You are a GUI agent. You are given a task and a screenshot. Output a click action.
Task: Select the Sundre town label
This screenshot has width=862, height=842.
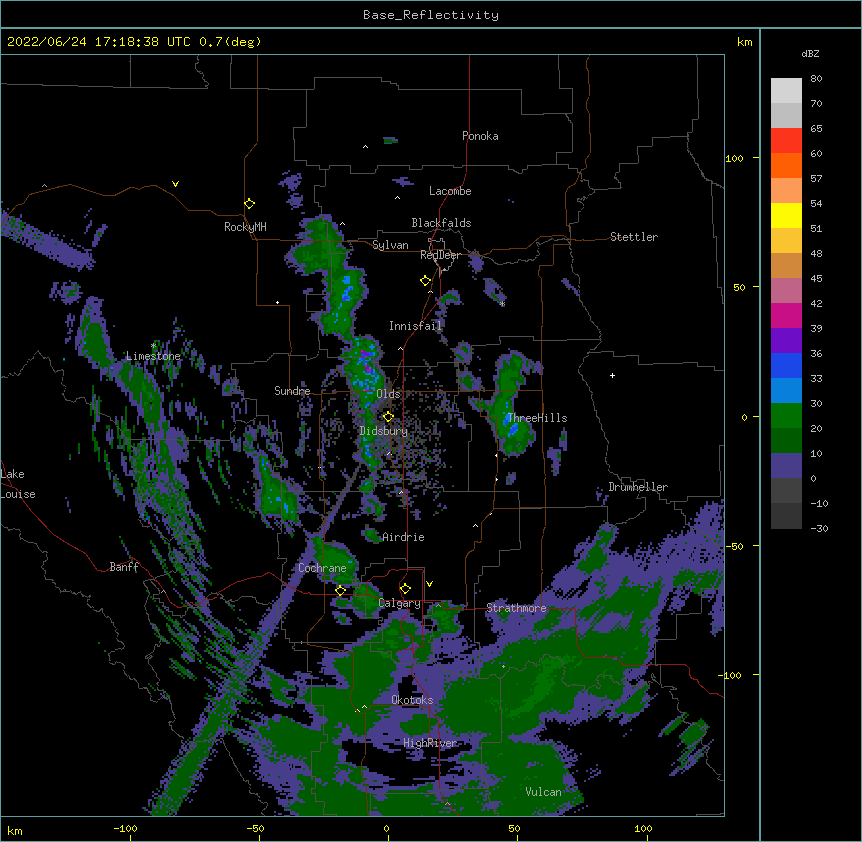pos(292,391)
